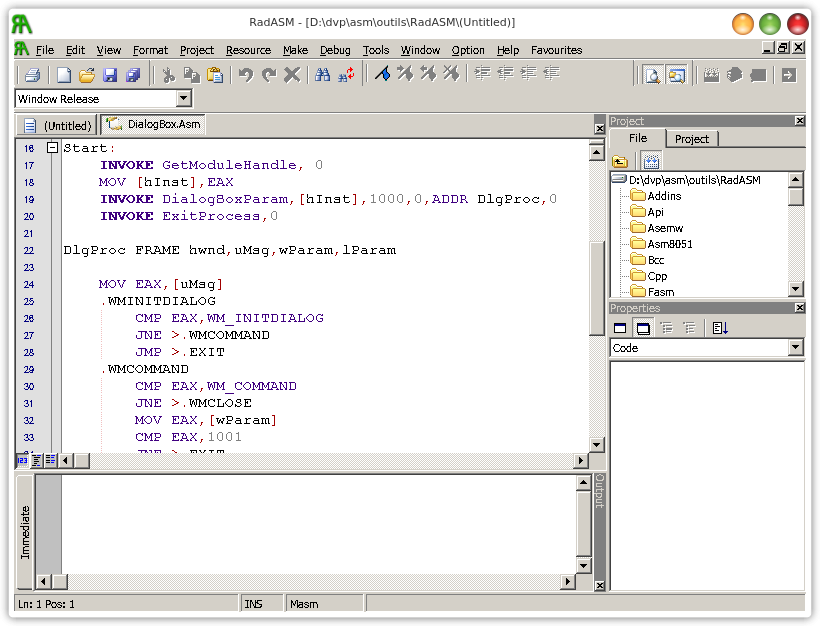Toggle line numbers button at editor bottom-left
Screen dimensions: 820x626
22,460
